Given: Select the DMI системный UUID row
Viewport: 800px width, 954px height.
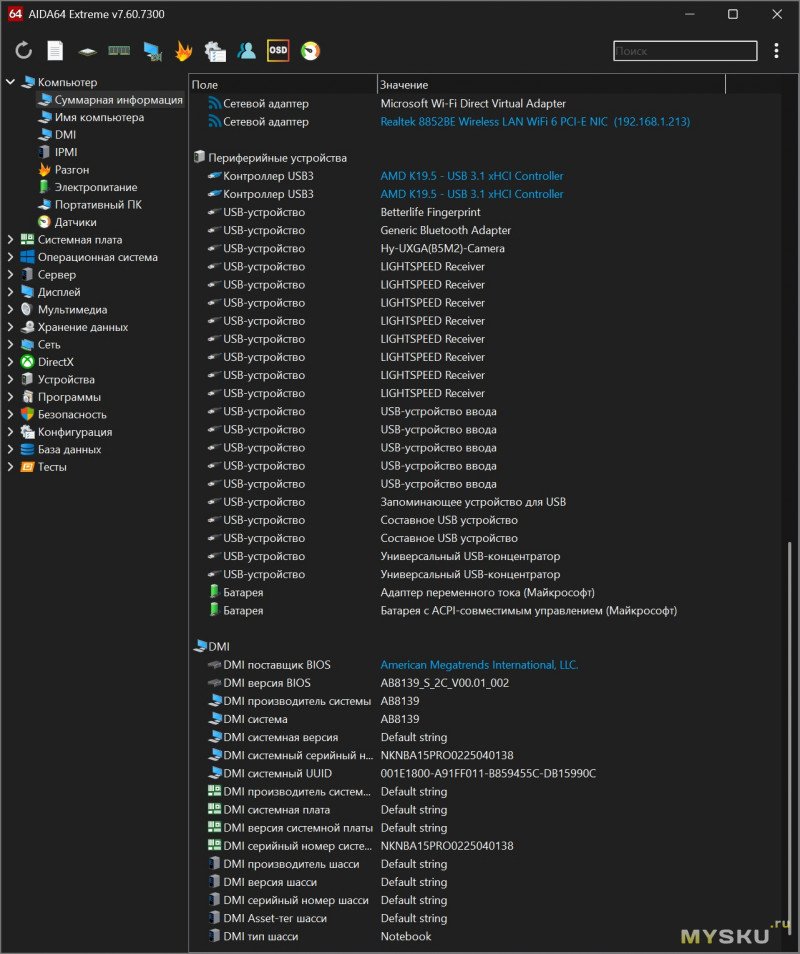Looking at the screenshot, I should (485, 773).
